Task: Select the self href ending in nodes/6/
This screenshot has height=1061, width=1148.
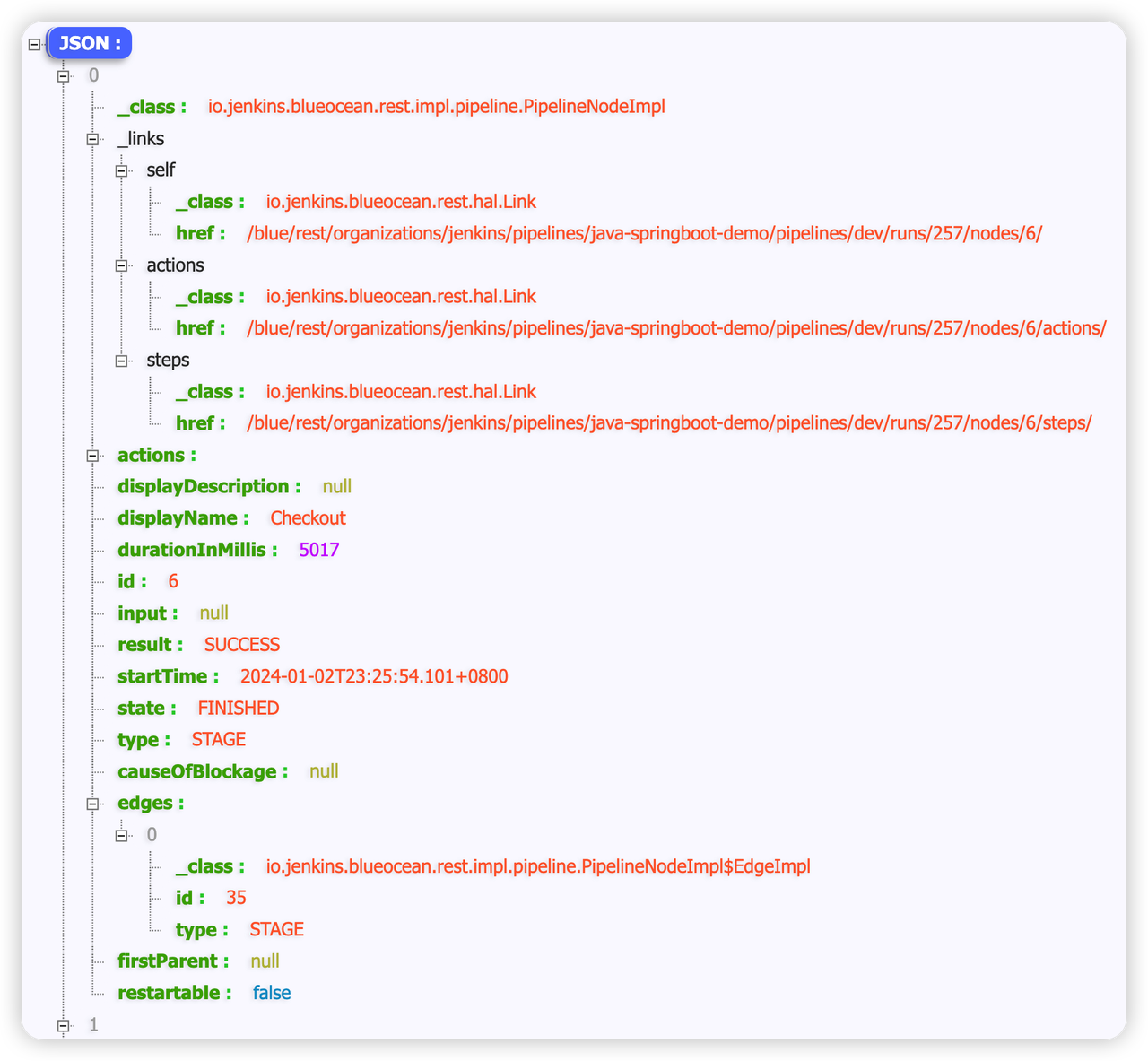Action: coord(645,233)
